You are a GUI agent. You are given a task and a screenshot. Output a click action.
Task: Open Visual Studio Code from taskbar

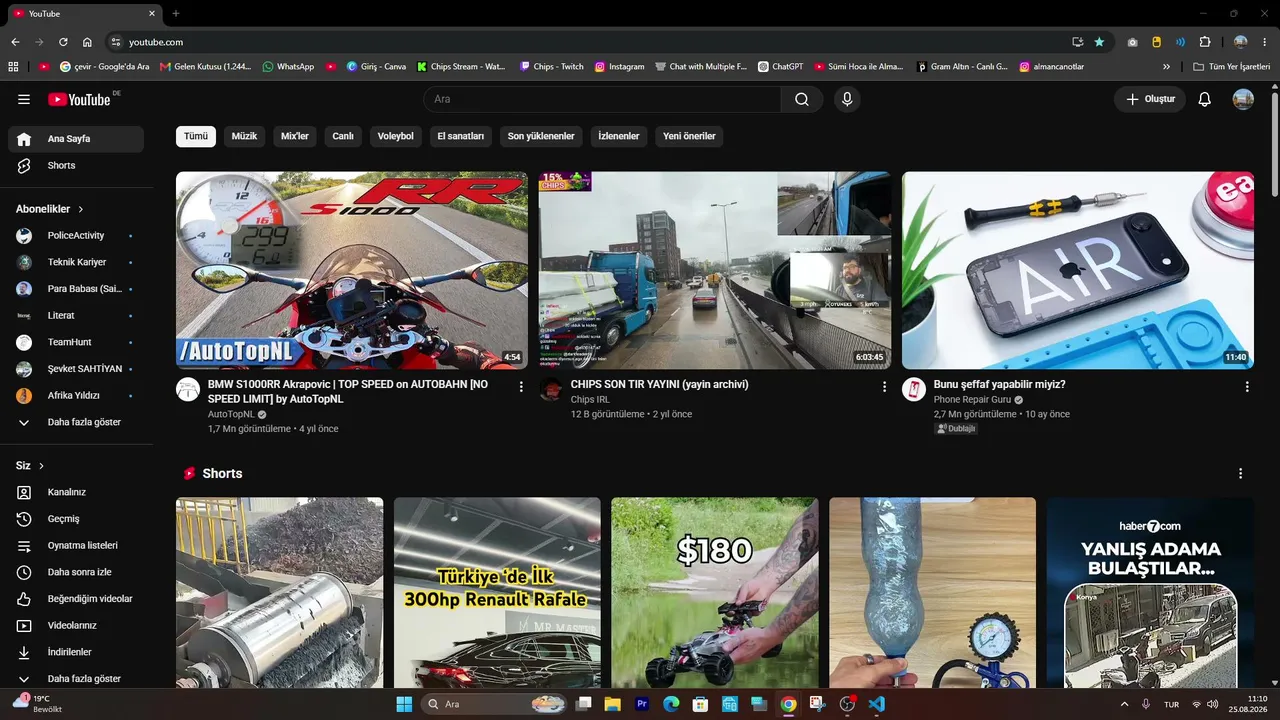click(877, 704)
